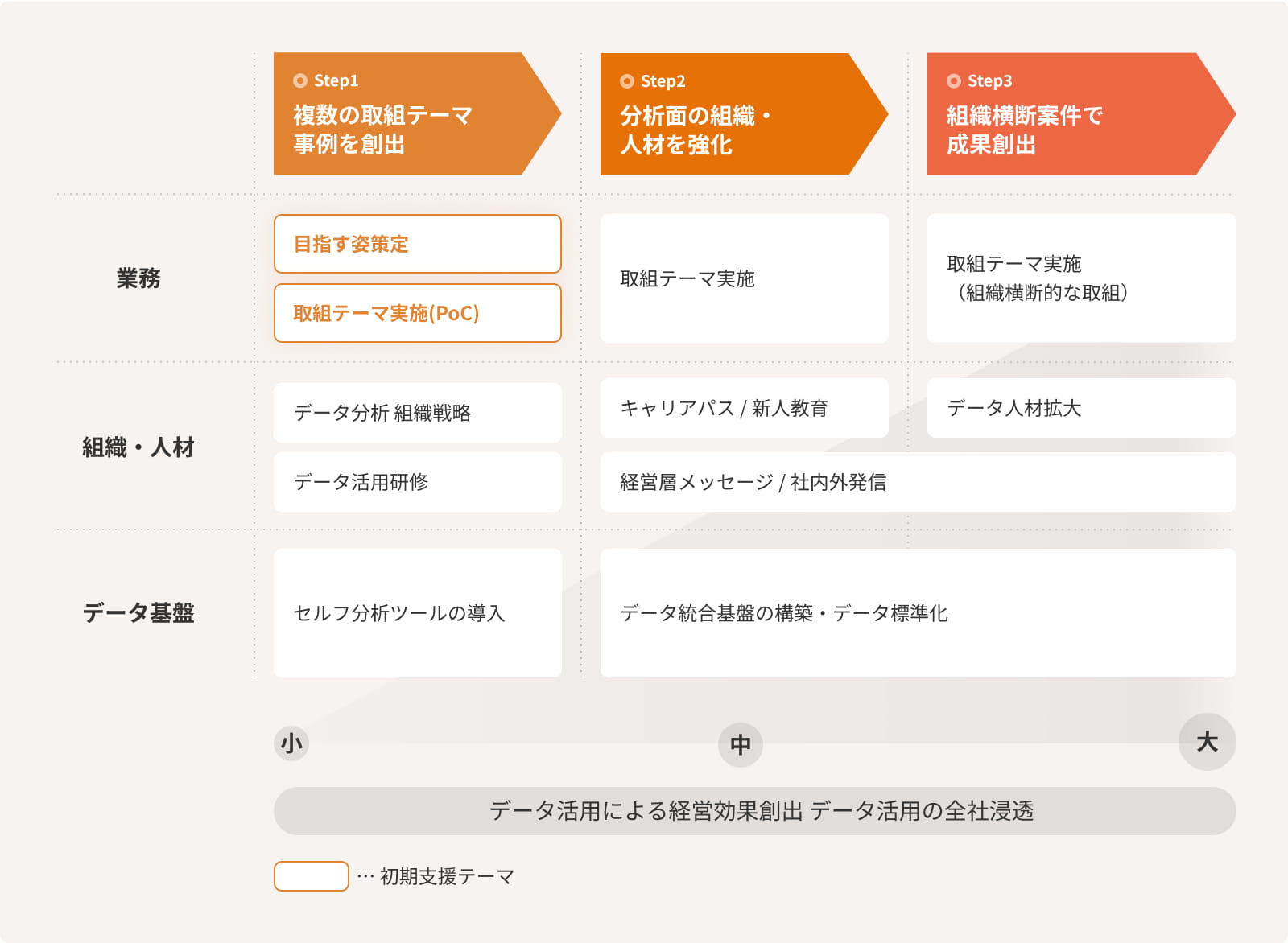Click the キャリアパス / 新人教育 card
This screenshot has width=1288, height=943.
(x=745, y=408)
